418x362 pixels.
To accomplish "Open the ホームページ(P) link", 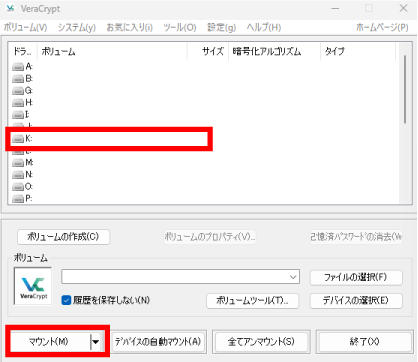I will coord(382,27).
